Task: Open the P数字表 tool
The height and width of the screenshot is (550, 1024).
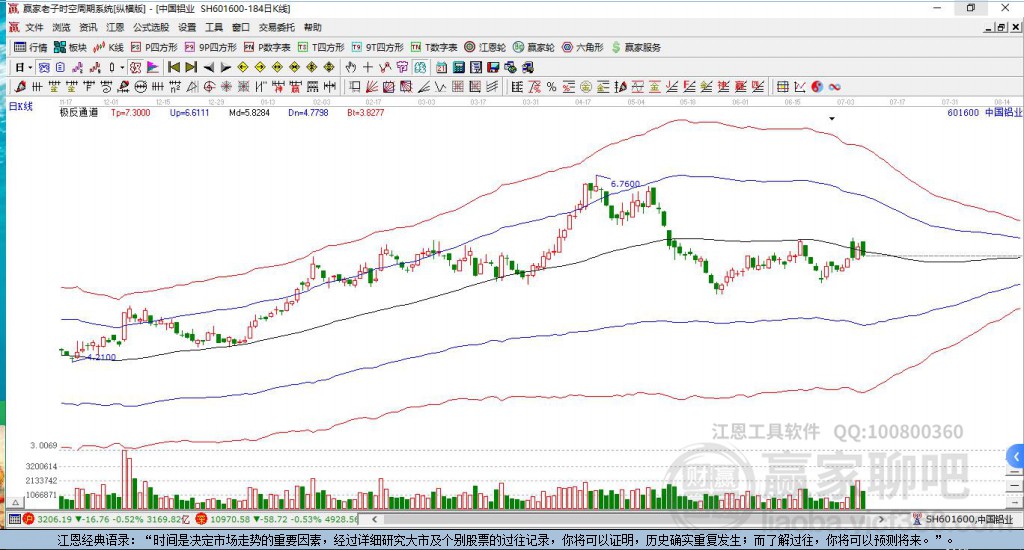Action: click(267, 48)
